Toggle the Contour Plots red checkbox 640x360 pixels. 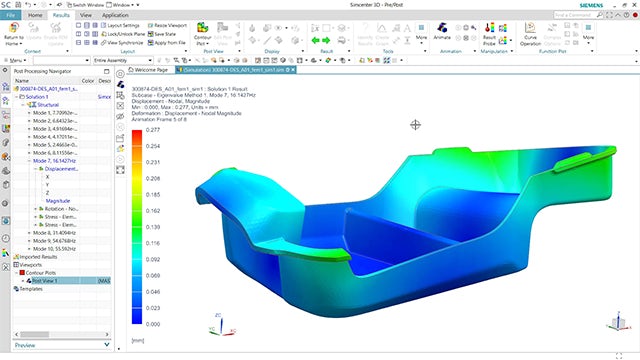(22, 273)
